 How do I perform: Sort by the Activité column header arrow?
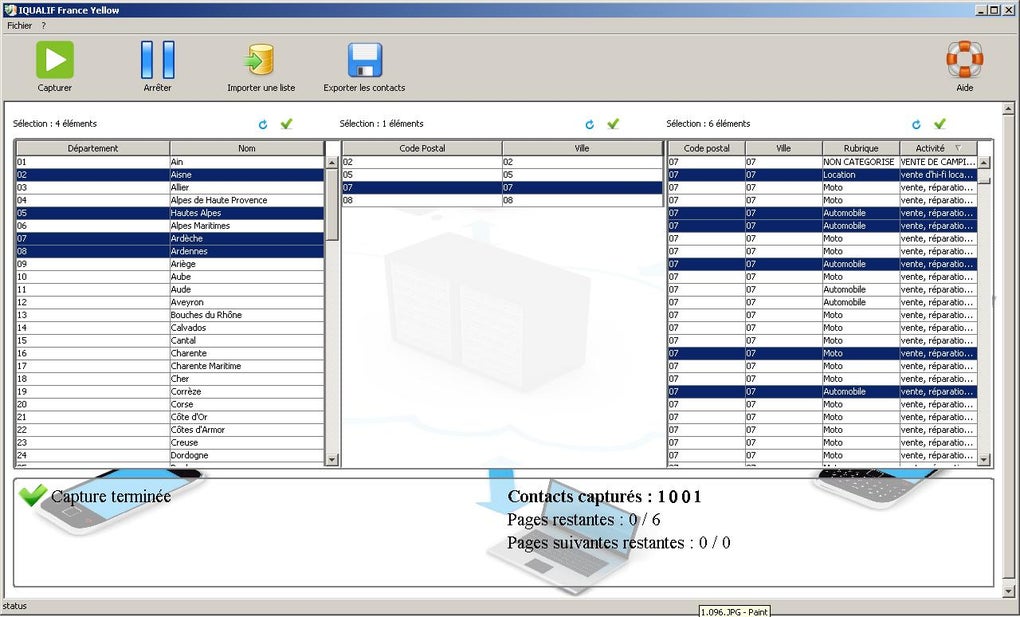tap(958, 148)
